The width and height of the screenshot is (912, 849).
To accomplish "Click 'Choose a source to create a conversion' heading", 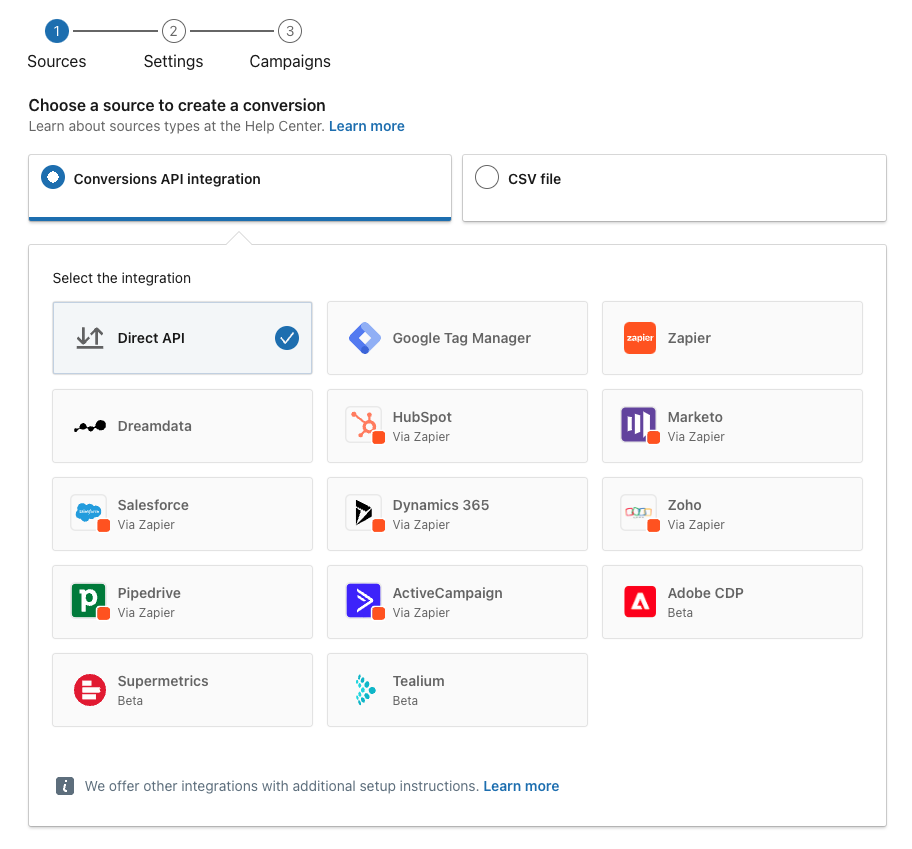I will (177, 105).
